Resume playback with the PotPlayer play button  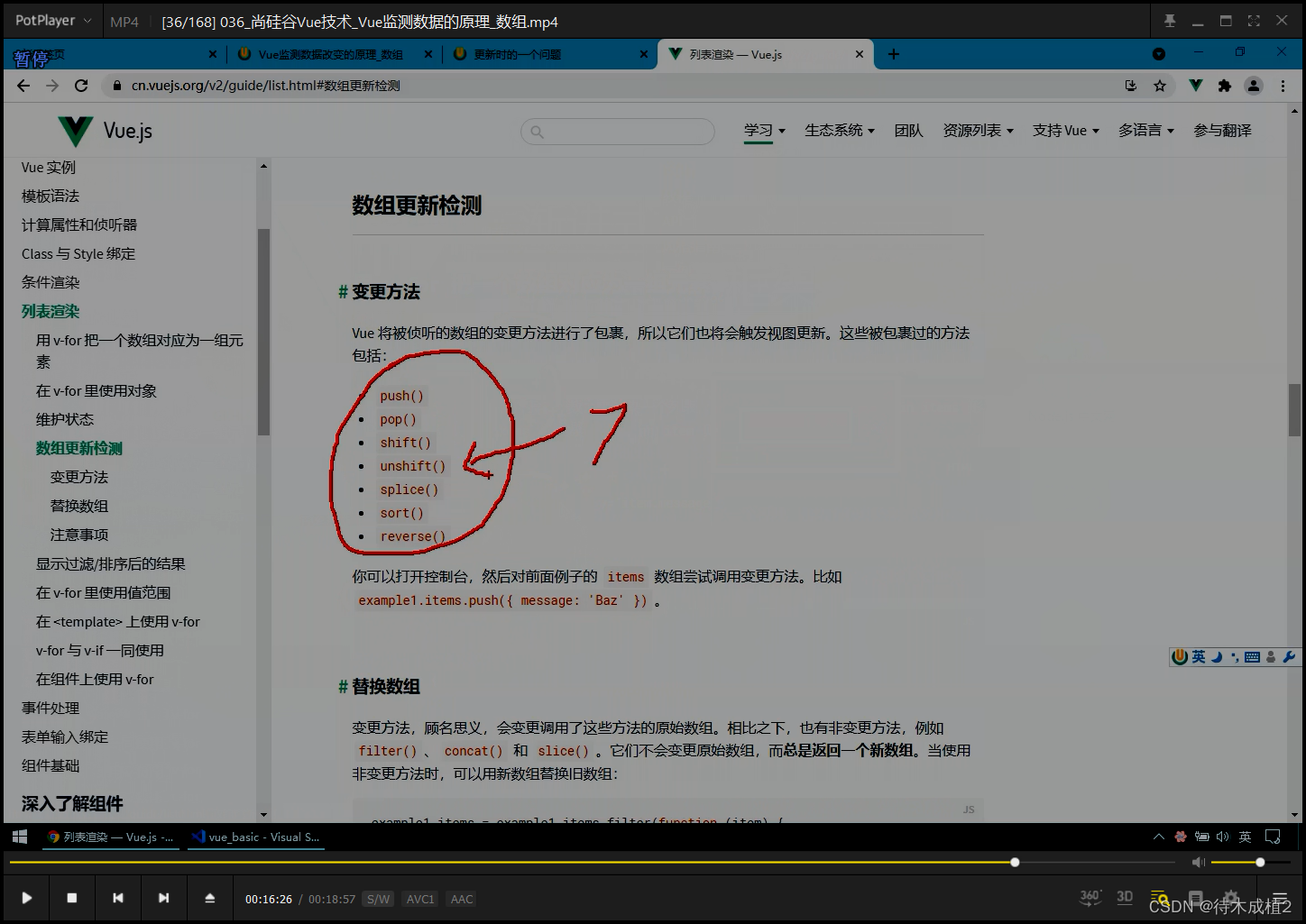[x=26, y=898]
